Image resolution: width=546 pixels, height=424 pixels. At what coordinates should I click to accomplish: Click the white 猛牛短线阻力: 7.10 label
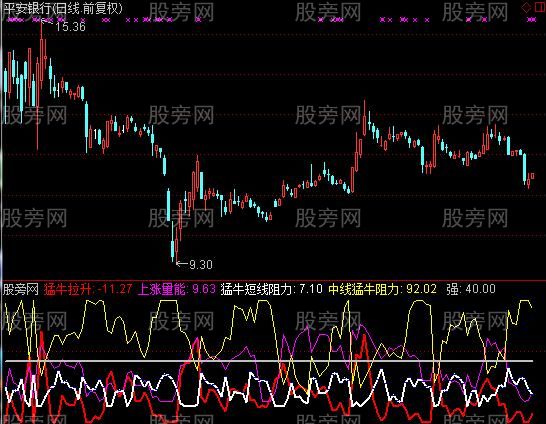(272, 289)
